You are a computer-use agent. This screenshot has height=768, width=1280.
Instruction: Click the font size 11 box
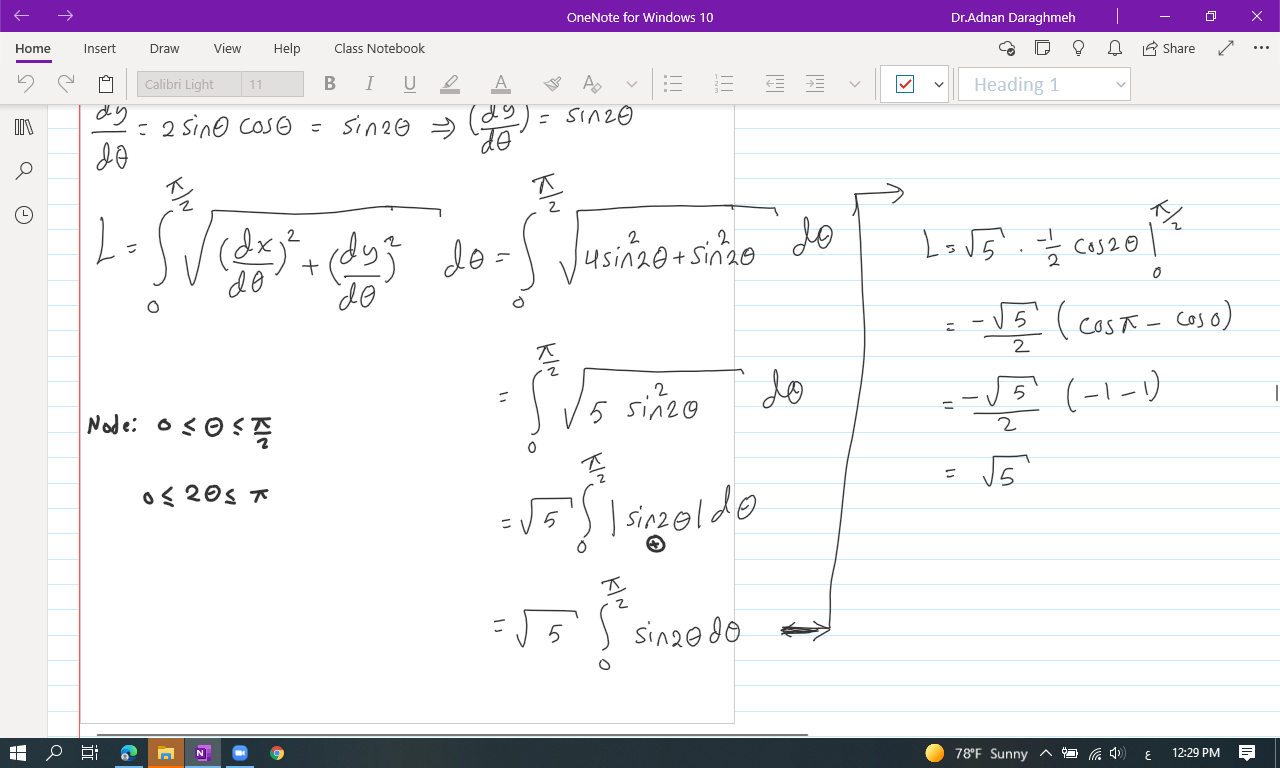(272, 84)
